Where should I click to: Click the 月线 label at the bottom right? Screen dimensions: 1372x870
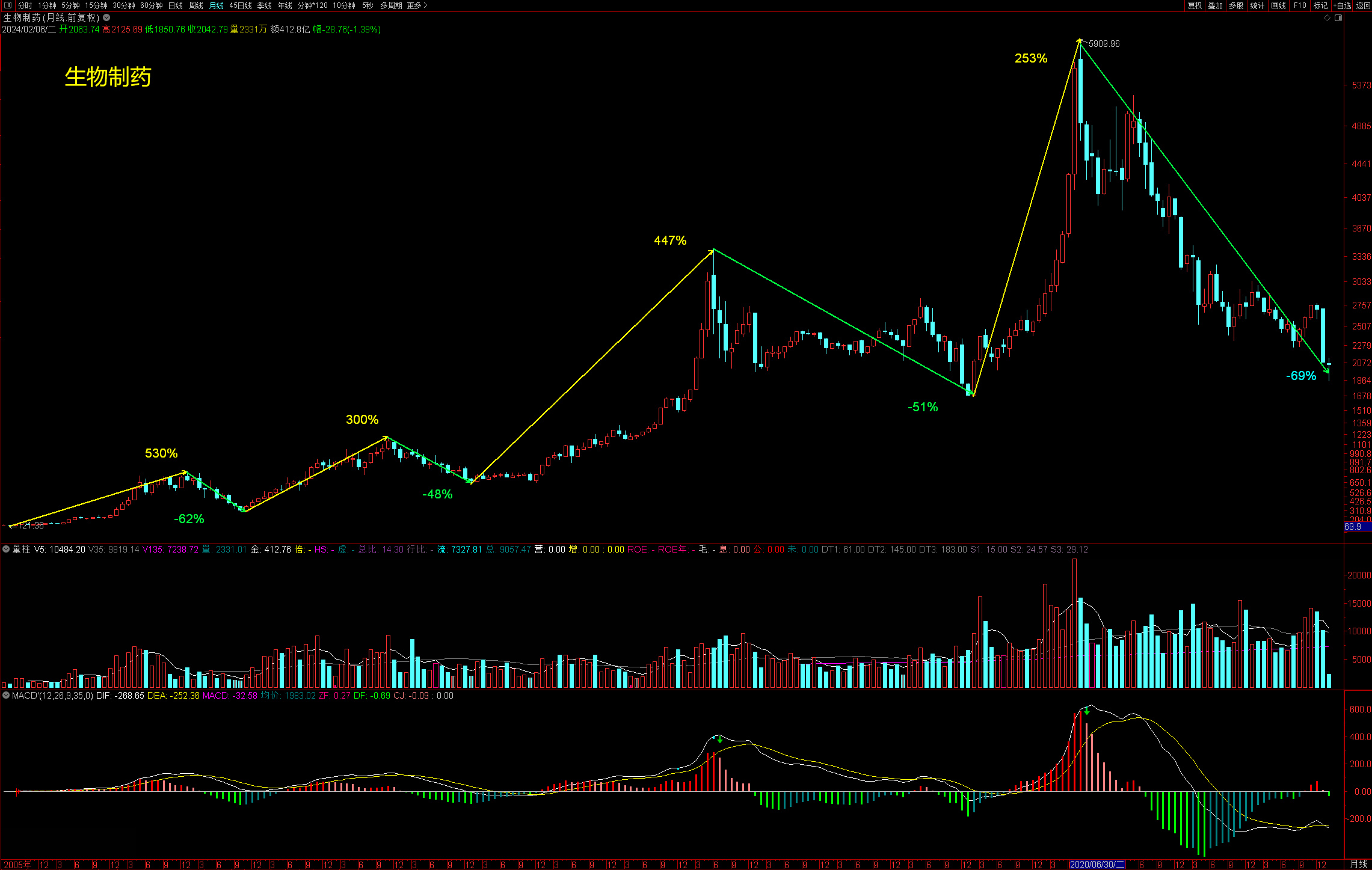pyautogui.click(x=1358, y=864)
